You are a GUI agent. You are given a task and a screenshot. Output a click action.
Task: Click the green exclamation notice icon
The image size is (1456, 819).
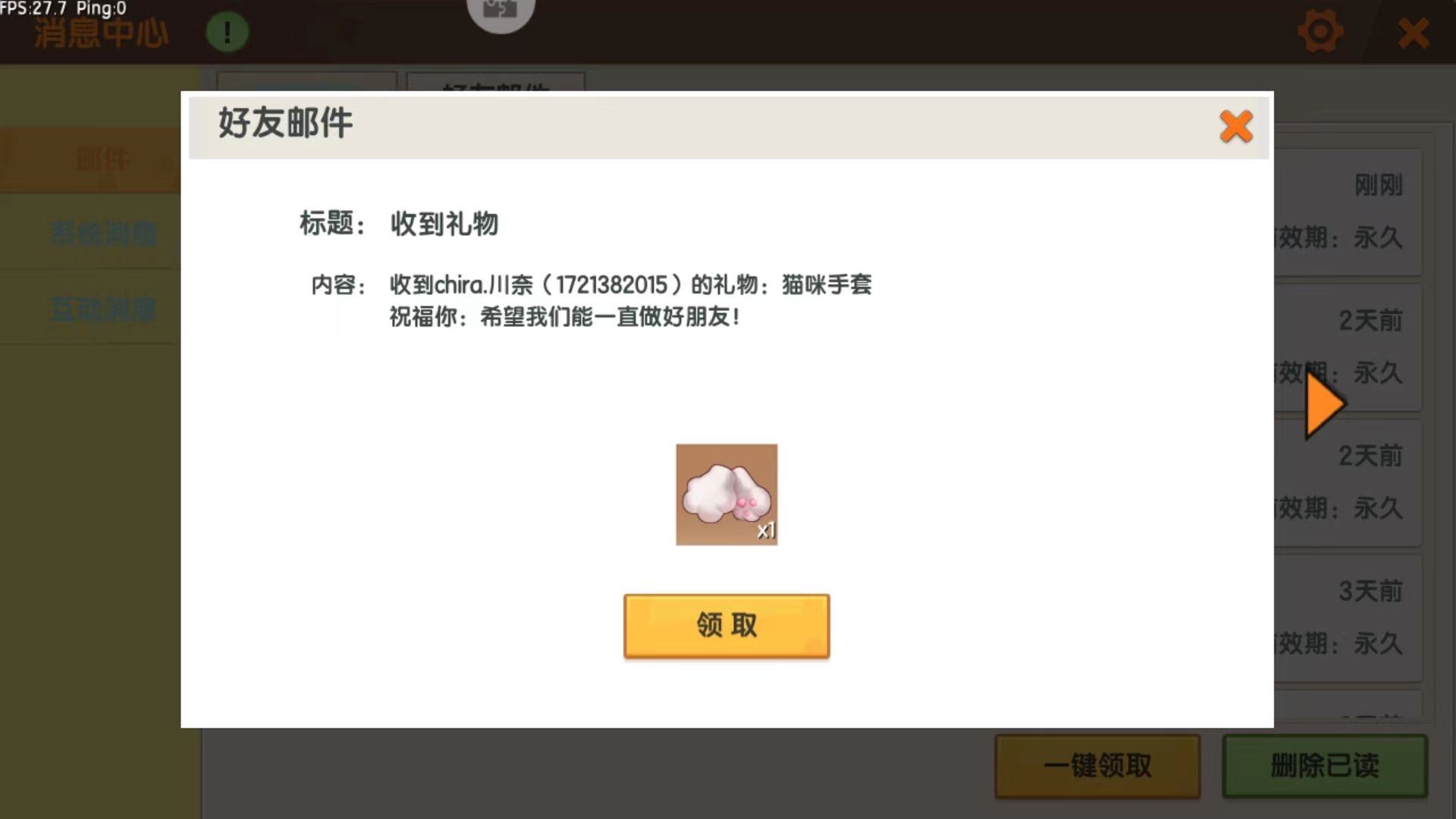(x=227, y=33)
